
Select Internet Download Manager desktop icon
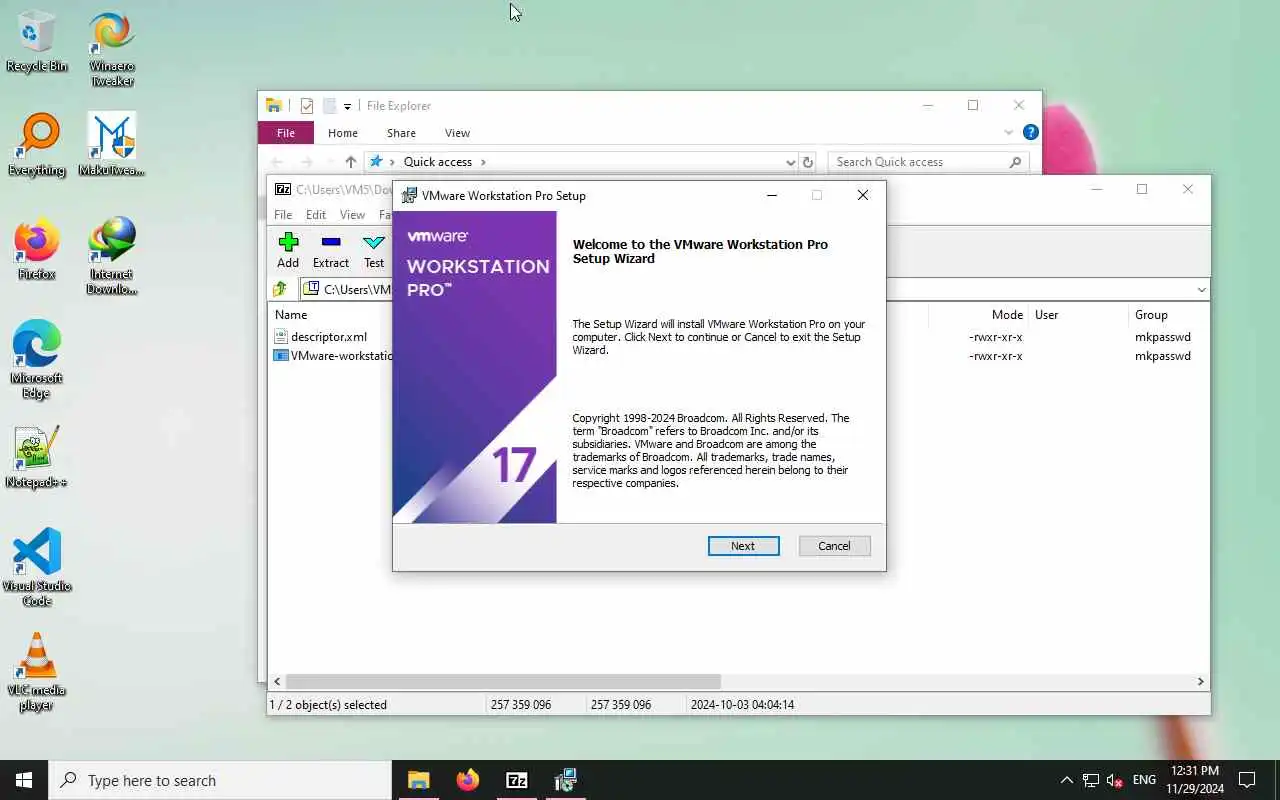tap(112, 257)
